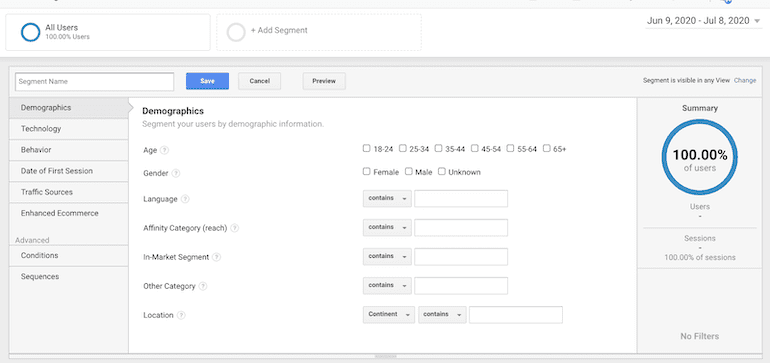The width and height of the screenshot is (770, 363).
Task: Click the + Add Segment box
Action: point(319,32)
